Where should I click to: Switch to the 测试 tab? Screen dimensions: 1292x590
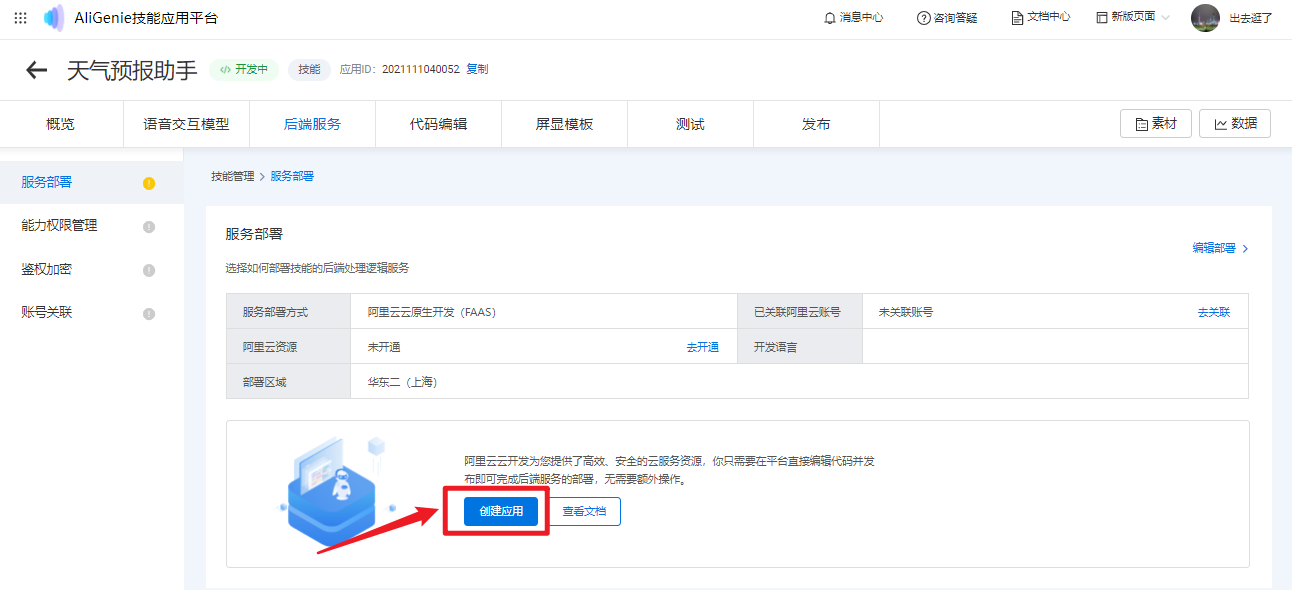coord(691,124)
